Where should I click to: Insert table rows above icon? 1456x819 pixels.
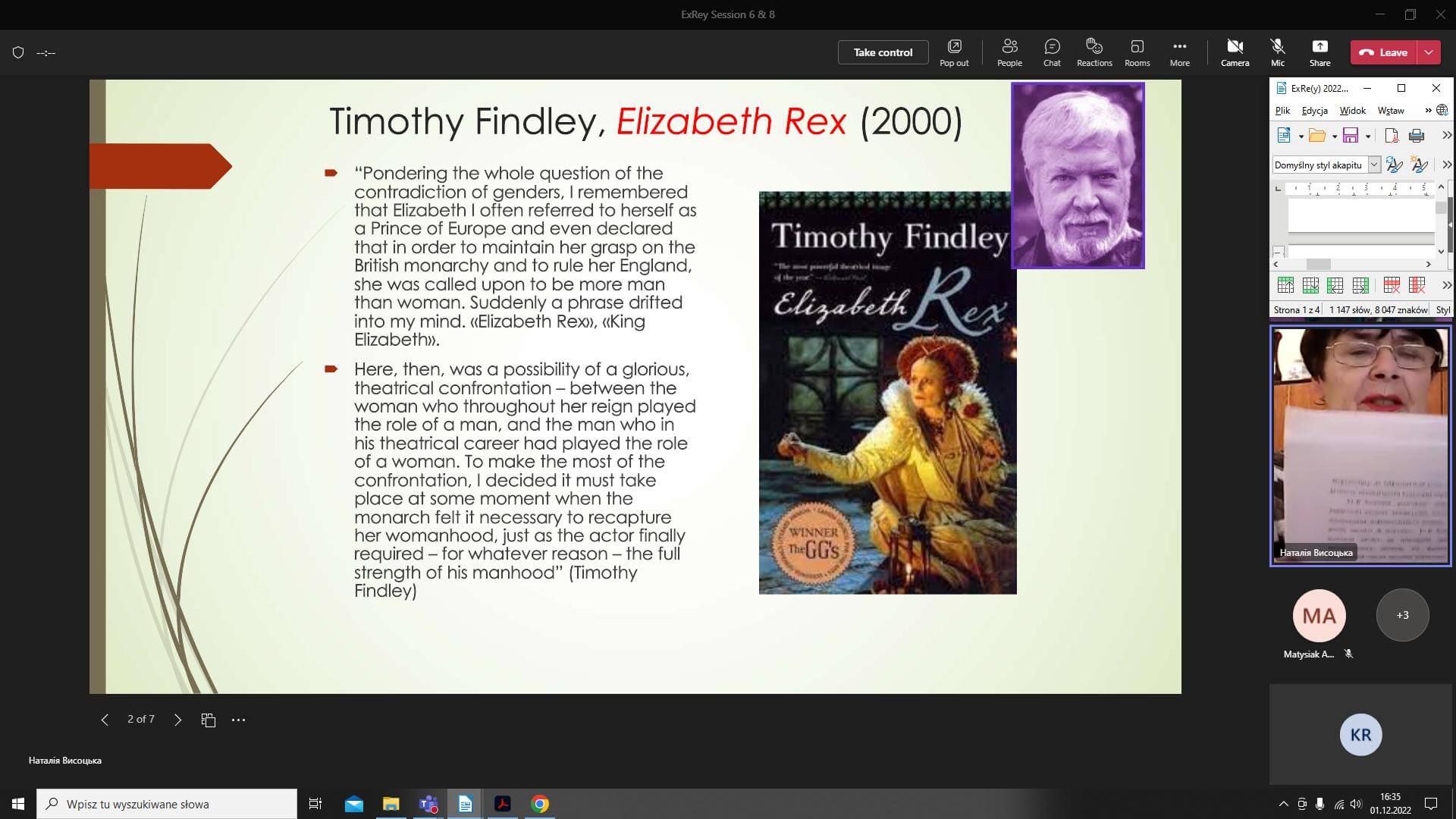tap(1285, 285)
